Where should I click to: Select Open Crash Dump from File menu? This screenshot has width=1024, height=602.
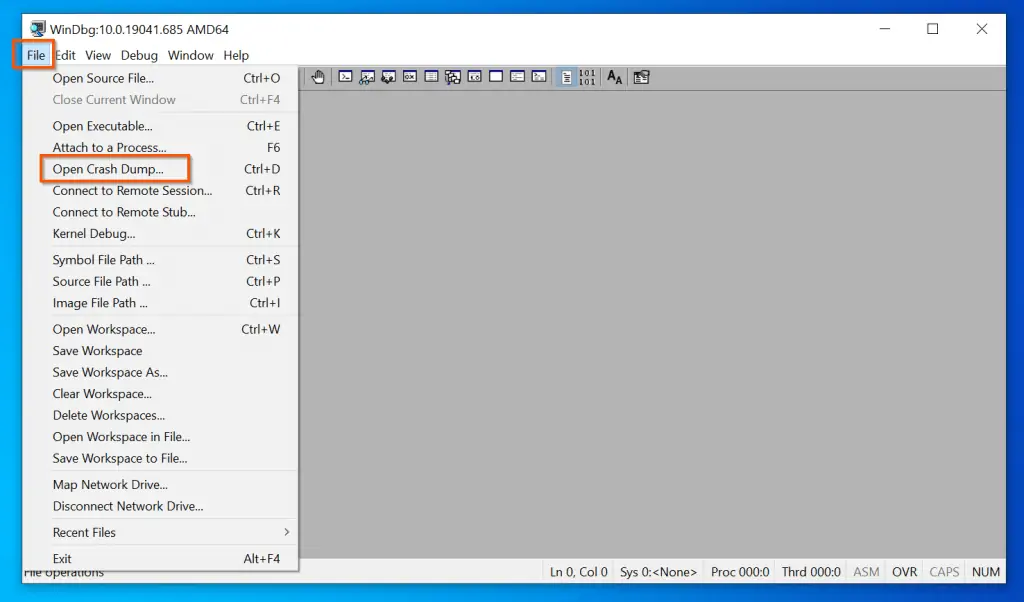pyautogui.click(x=108, y=169)
